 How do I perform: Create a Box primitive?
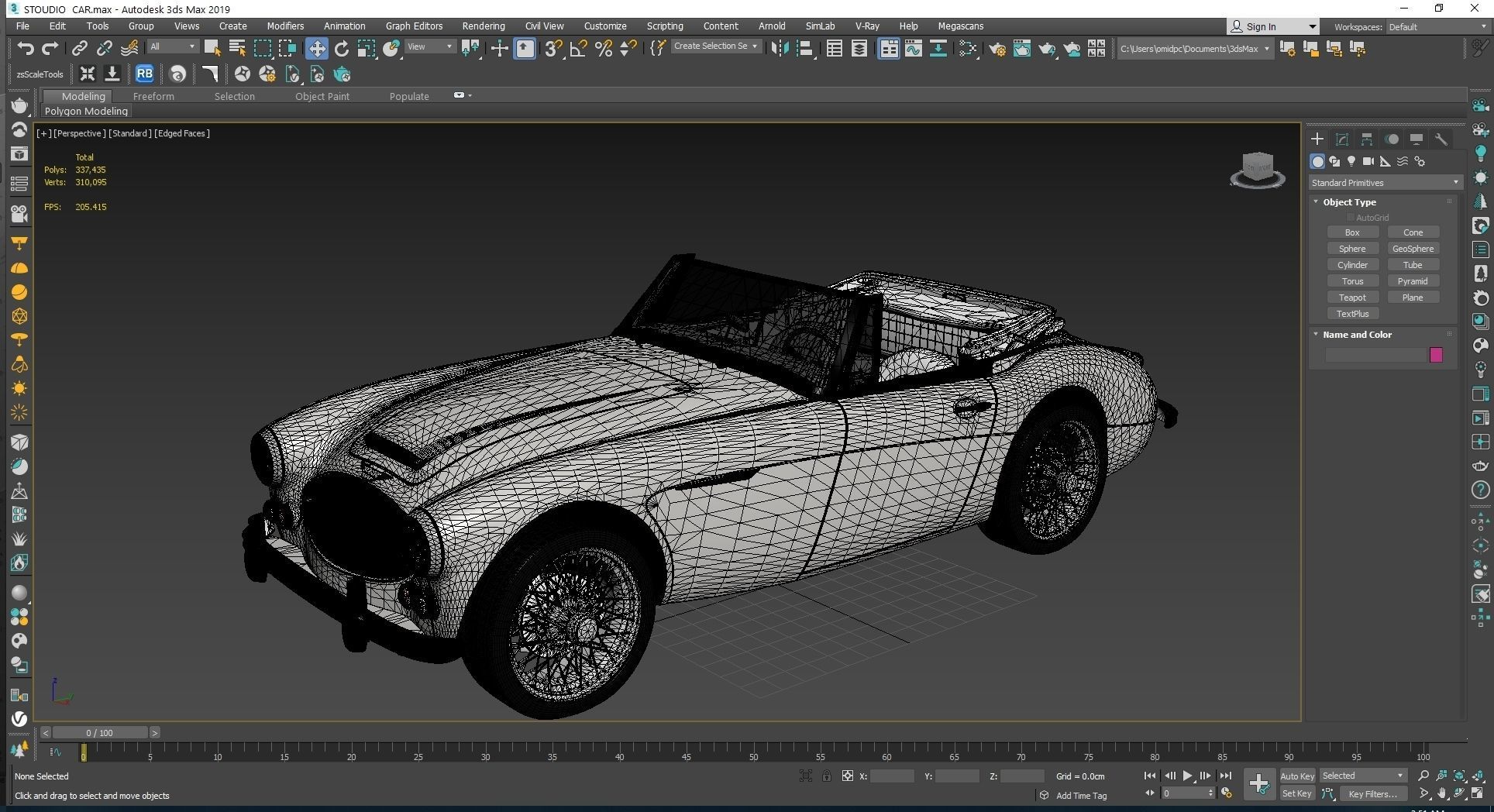[x=1352, y=232]
